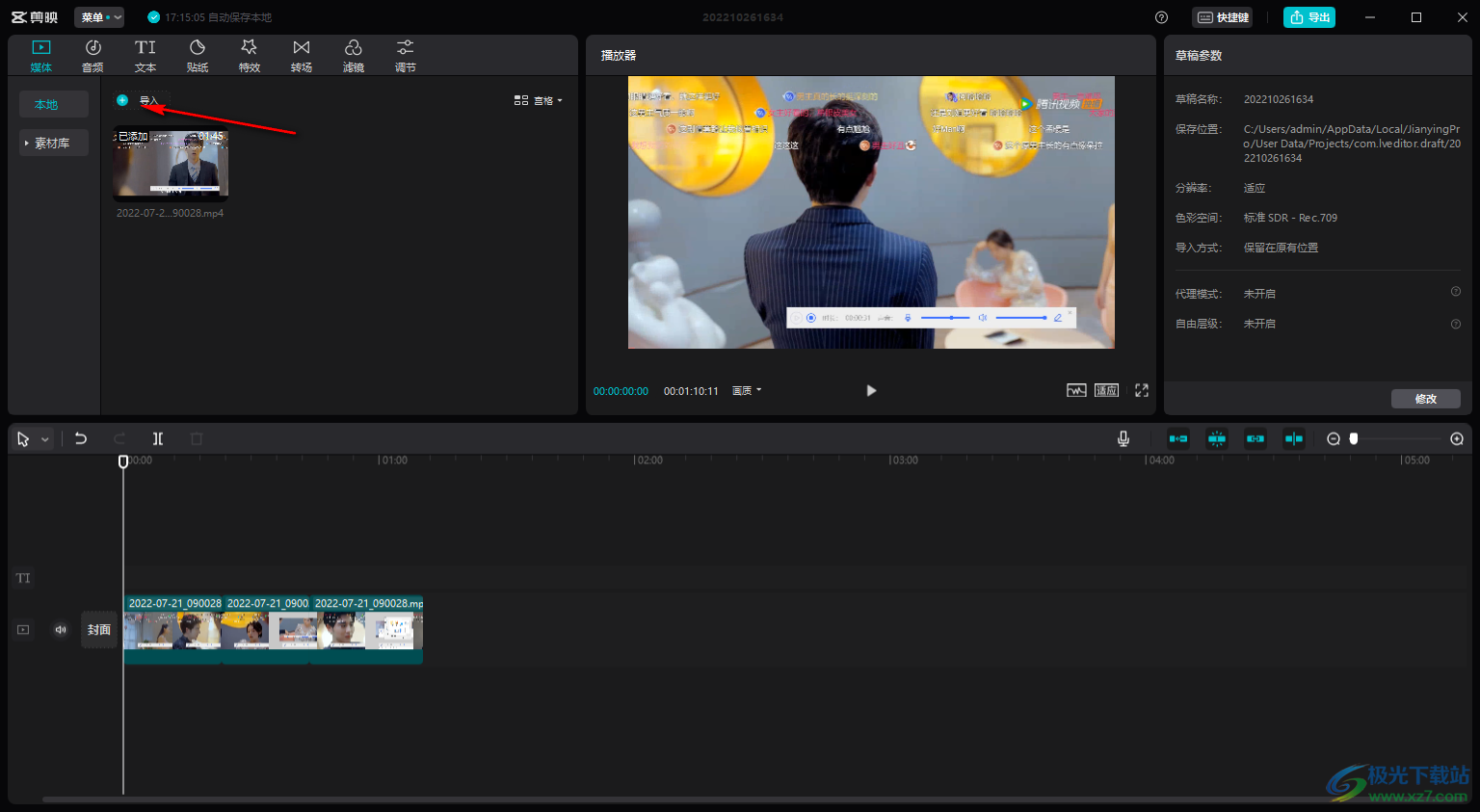This screenshot has width=1480, height=812.
Task: Open the 菜单 menu dropdown
Action: click(100, 17)
